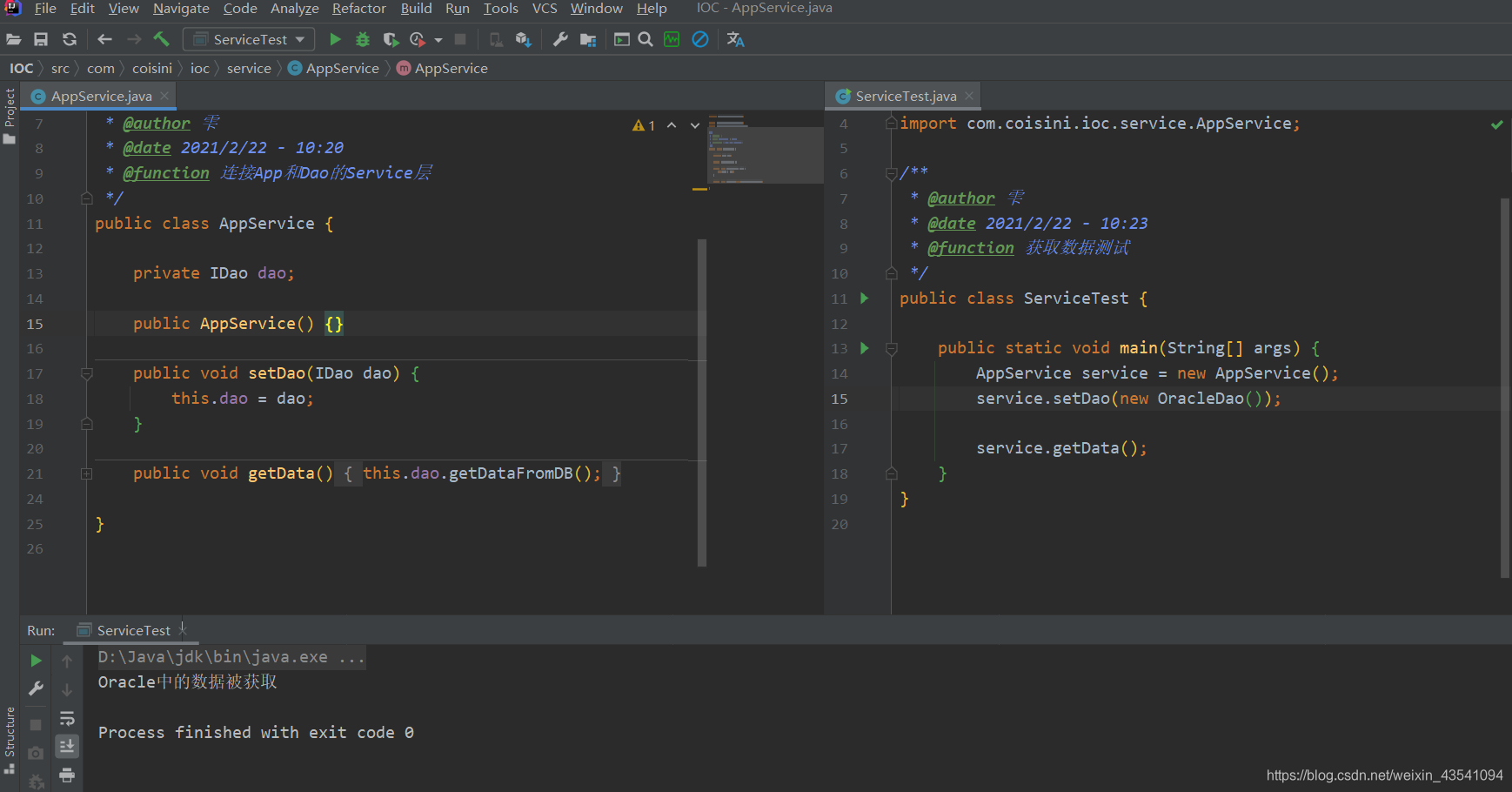This screenshot has height=792, width=1512.
Task: Save all files with the floppy disk icon
Action: 41,39
